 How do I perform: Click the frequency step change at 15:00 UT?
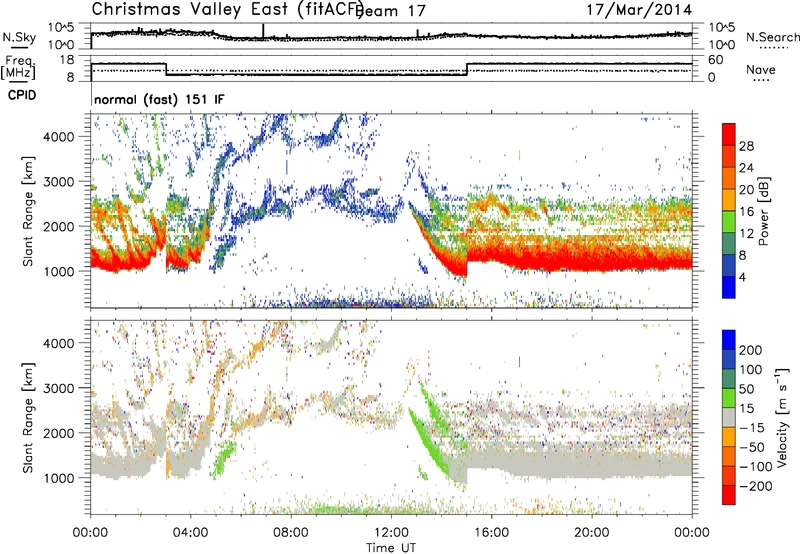tap(467, 69)
